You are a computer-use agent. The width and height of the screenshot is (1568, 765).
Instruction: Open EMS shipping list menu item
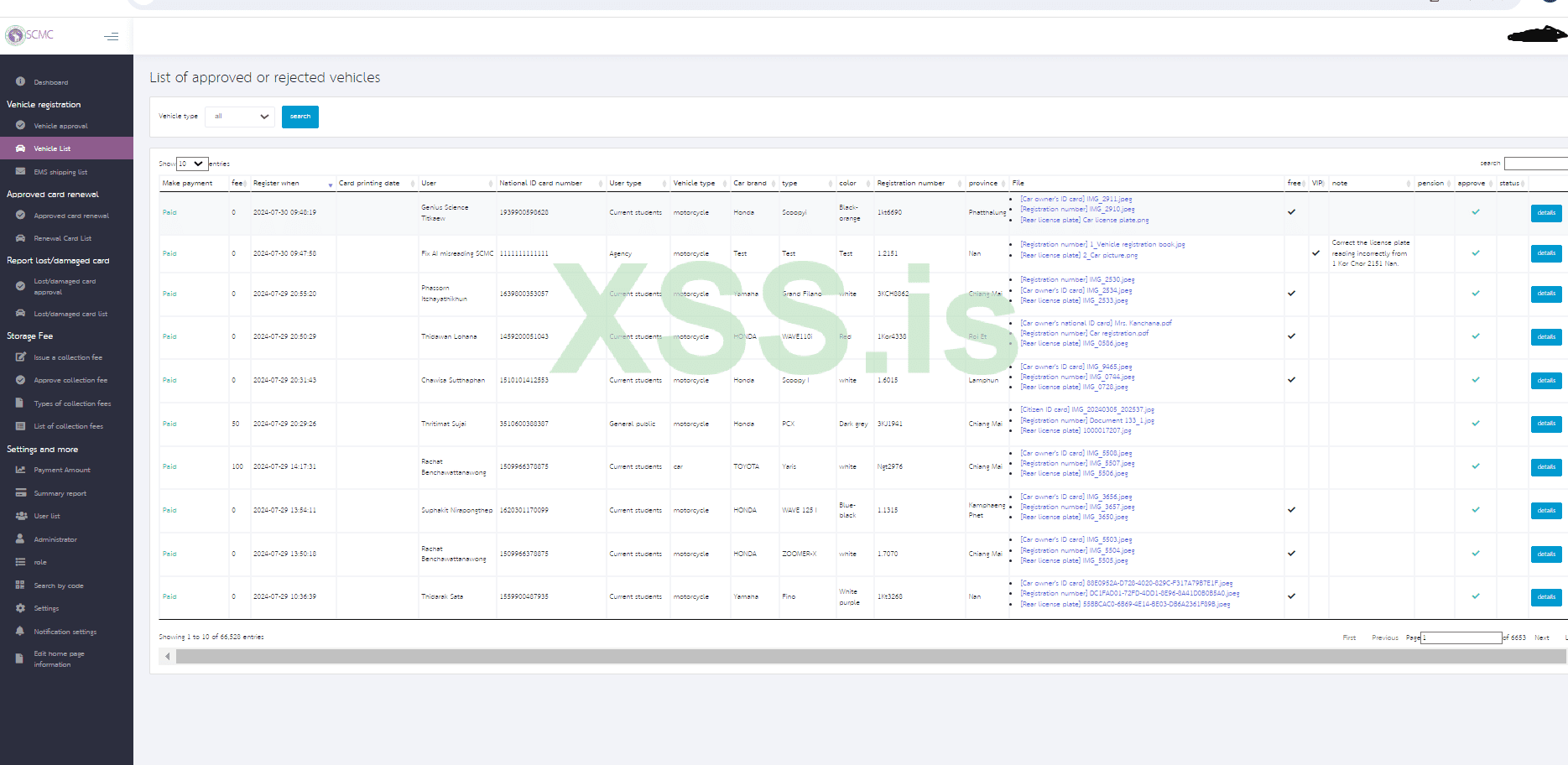tap(60, 172)
